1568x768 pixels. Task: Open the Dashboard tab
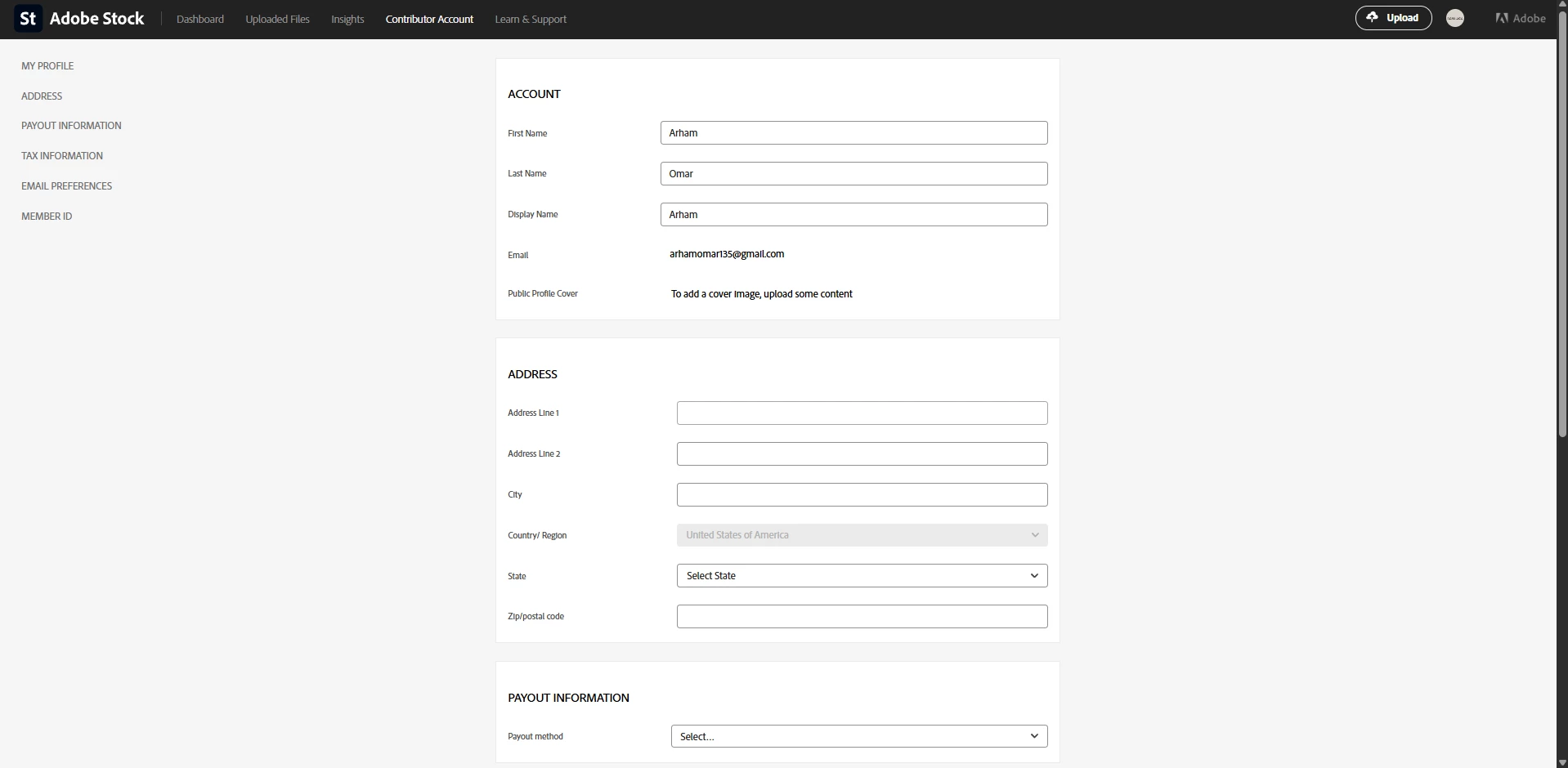tap(200, 19)
